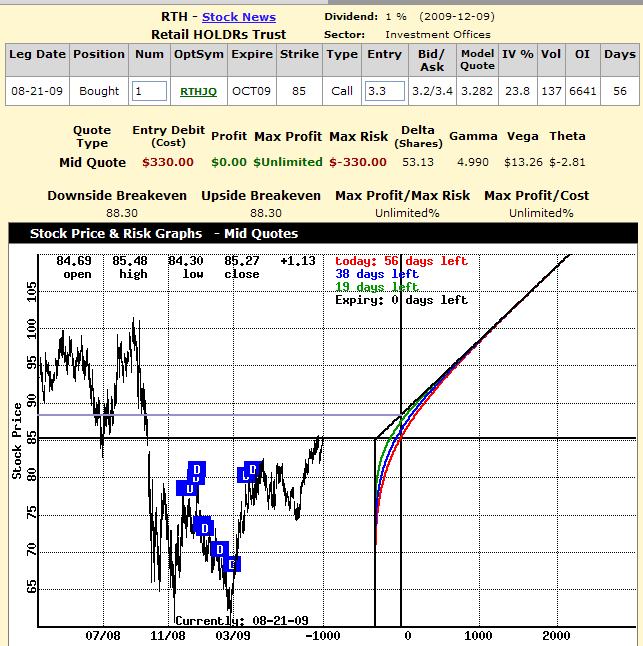Click the max risk $-330.00 value
Image resolution: width=643 pixels, height=646 pixels.
358,162
